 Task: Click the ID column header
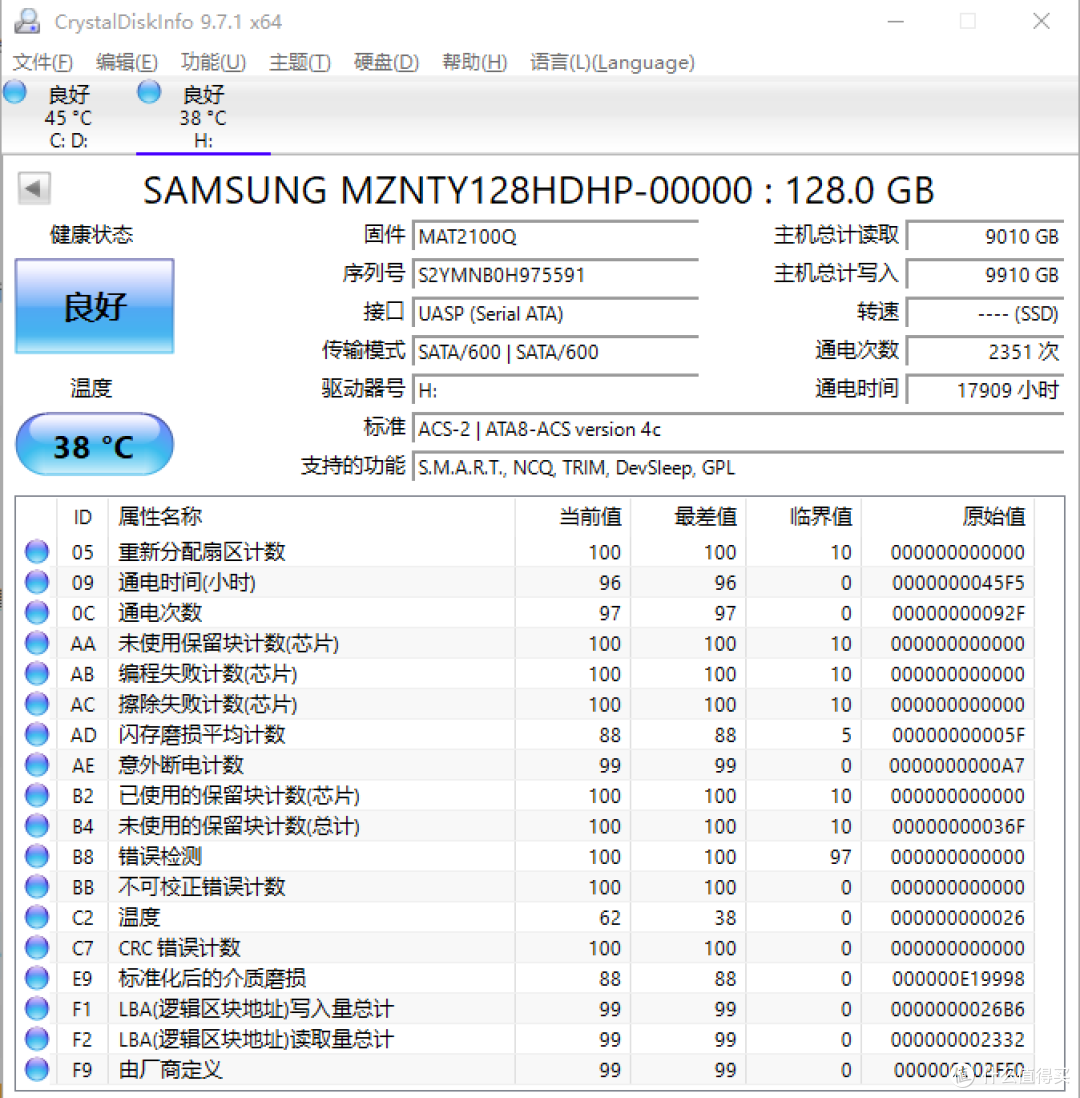pos(83,517)
